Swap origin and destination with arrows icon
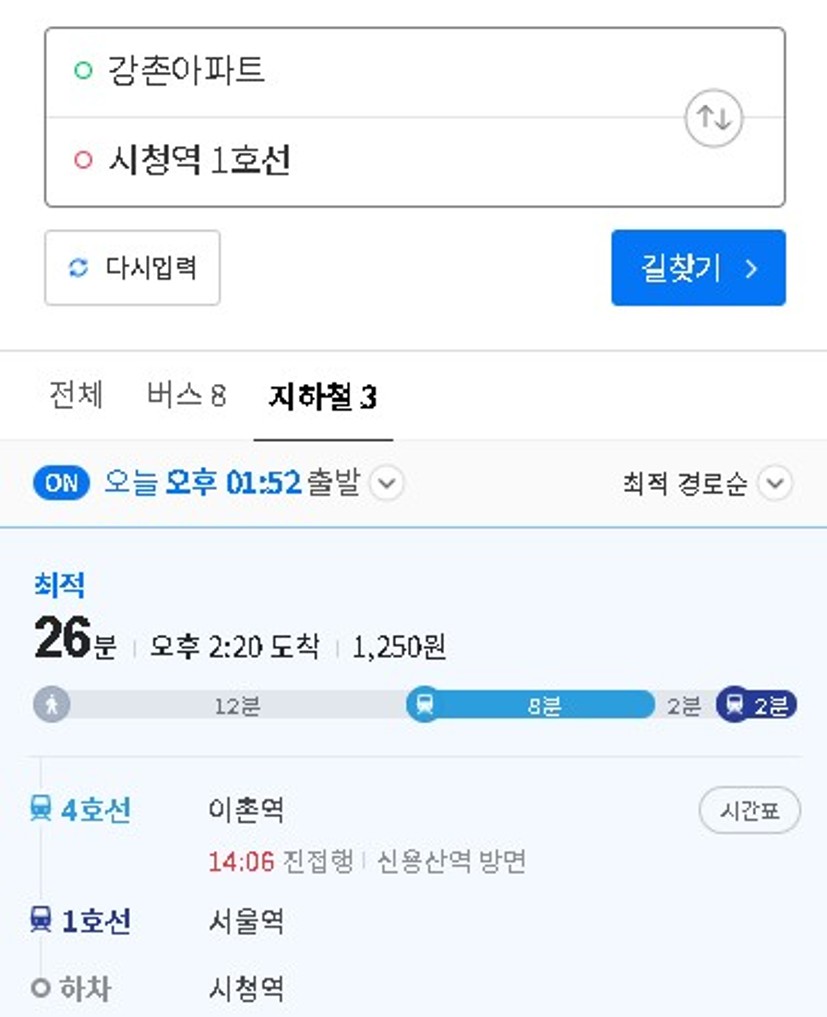 click(x=713, y=118)
